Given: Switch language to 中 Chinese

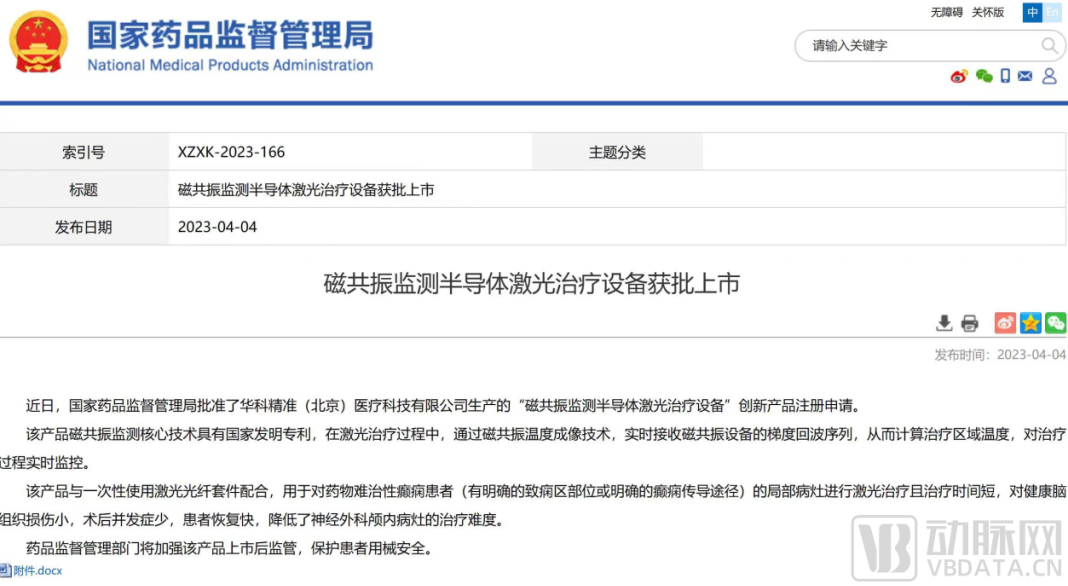Looking at the screenshot, I should pyautogui.click(x=1033, y=12).
